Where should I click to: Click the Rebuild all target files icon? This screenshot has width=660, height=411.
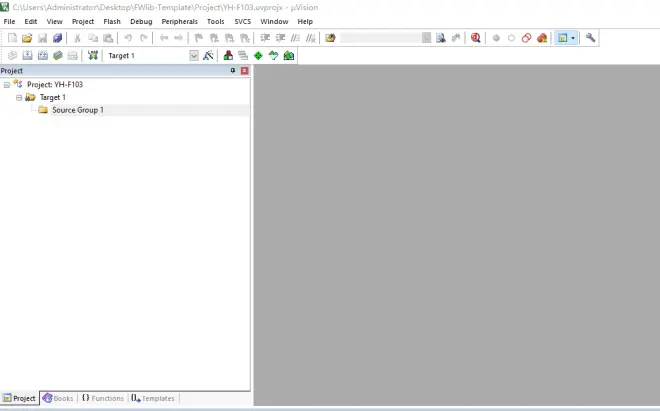(x=43, y=56)
